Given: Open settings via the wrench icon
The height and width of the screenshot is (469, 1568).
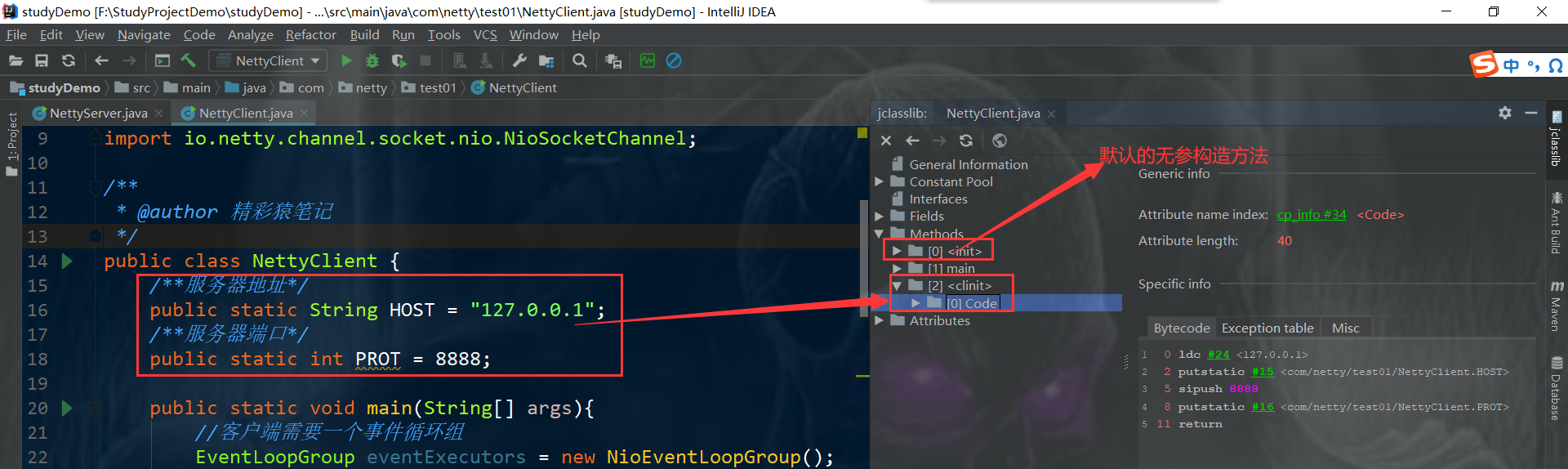Looking at the screenshot, I should [x=519, y=60].
